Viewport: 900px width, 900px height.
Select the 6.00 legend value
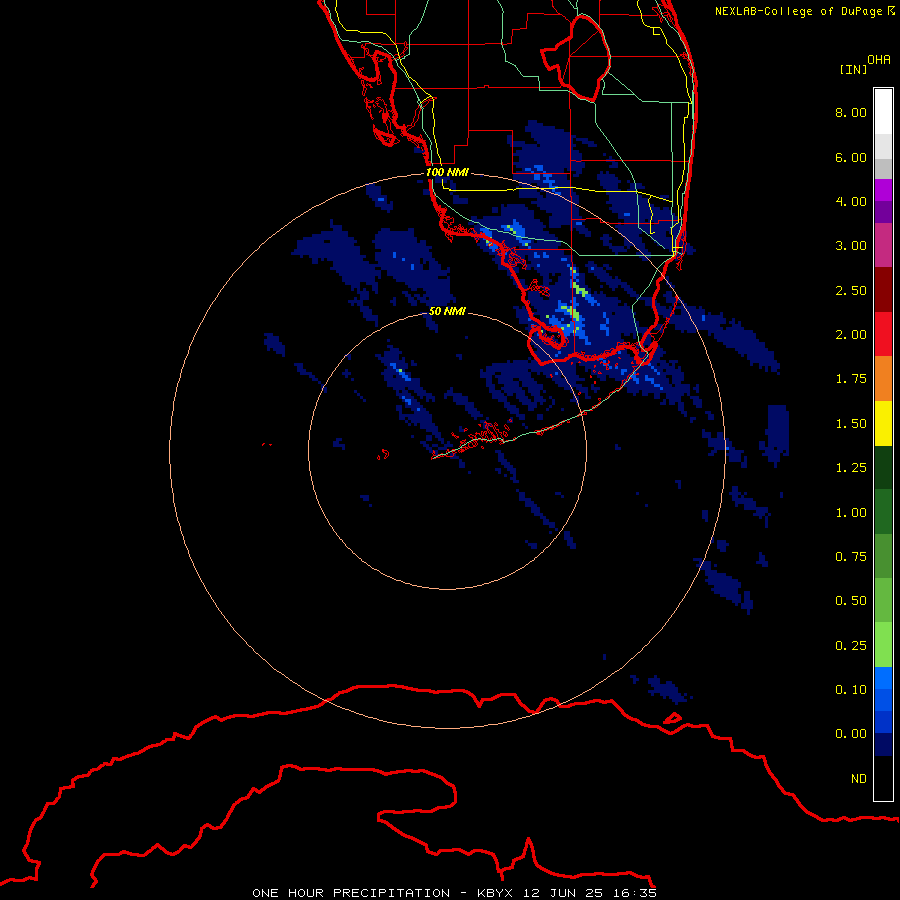[851, 157]
